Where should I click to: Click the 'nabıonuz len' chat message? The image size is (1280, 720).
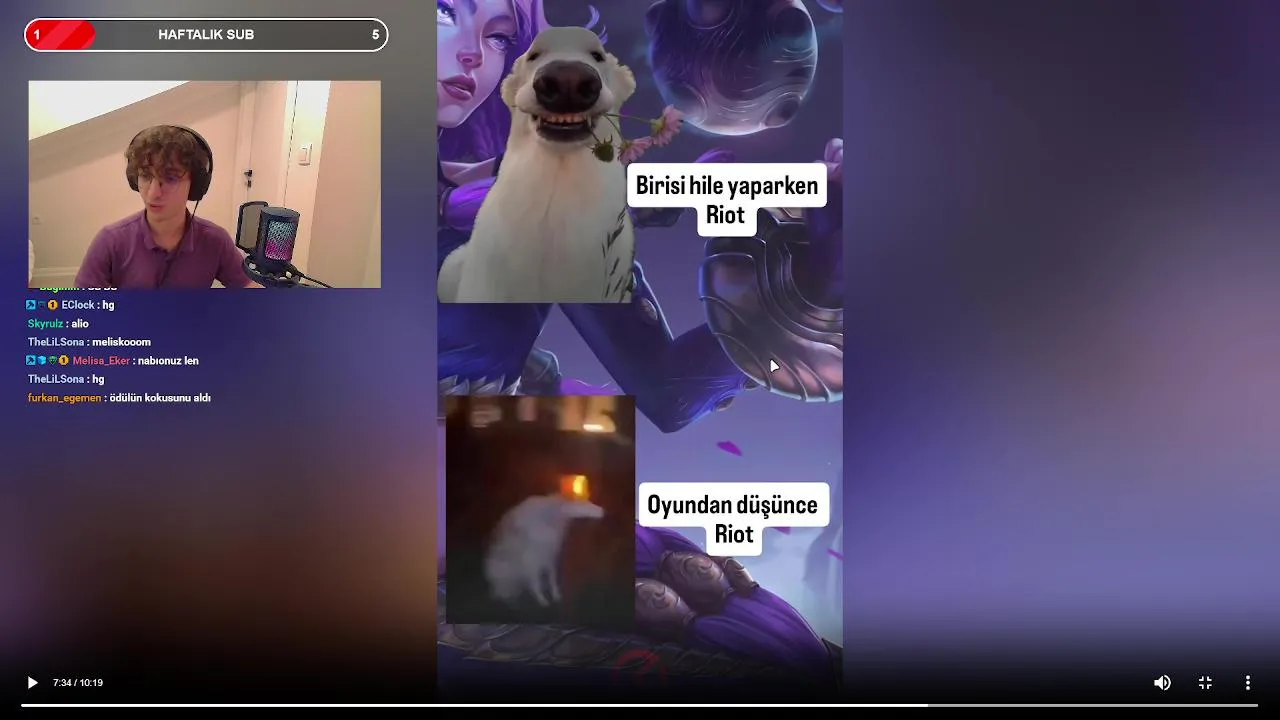click(168, 361)
